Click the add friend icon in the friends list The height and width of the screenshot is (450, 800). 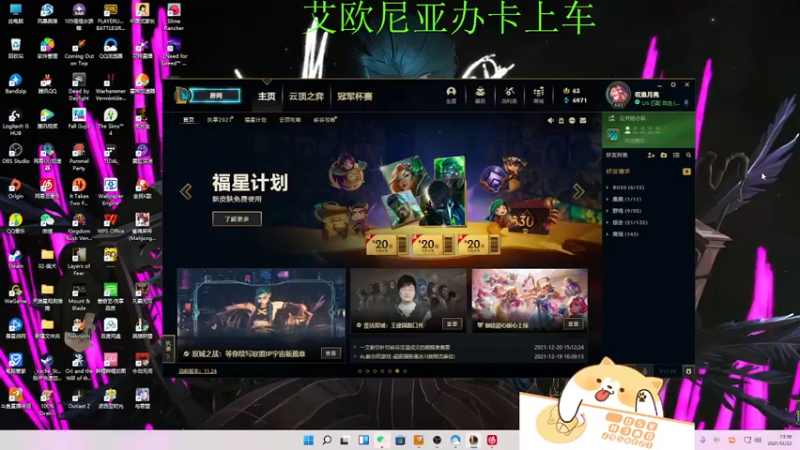coord(651,155)
